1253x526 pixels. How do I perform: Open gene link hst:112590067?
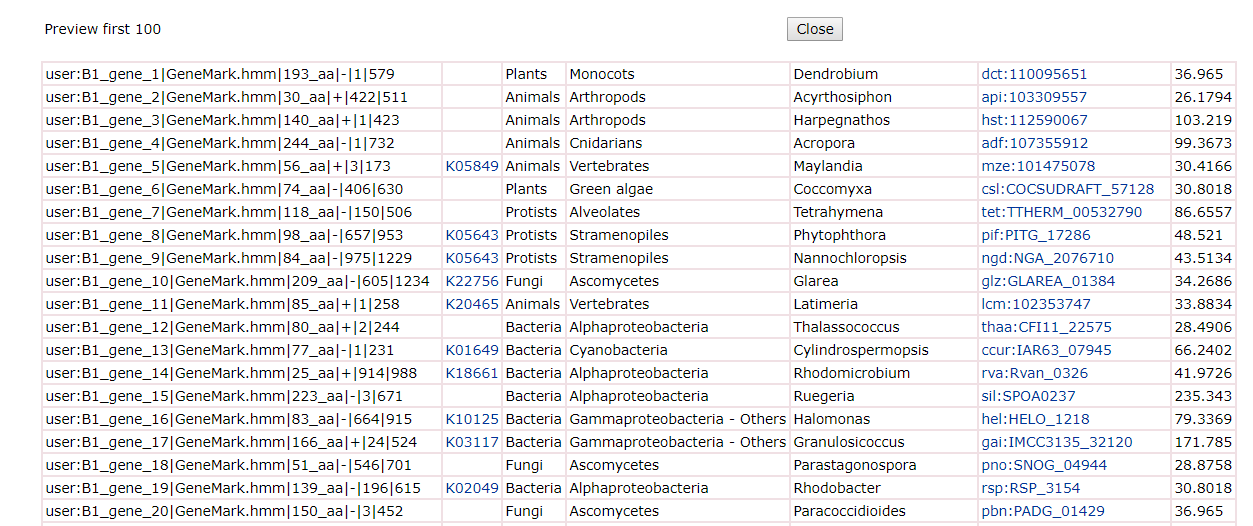pyautogui.click(x=1034, y=120)
